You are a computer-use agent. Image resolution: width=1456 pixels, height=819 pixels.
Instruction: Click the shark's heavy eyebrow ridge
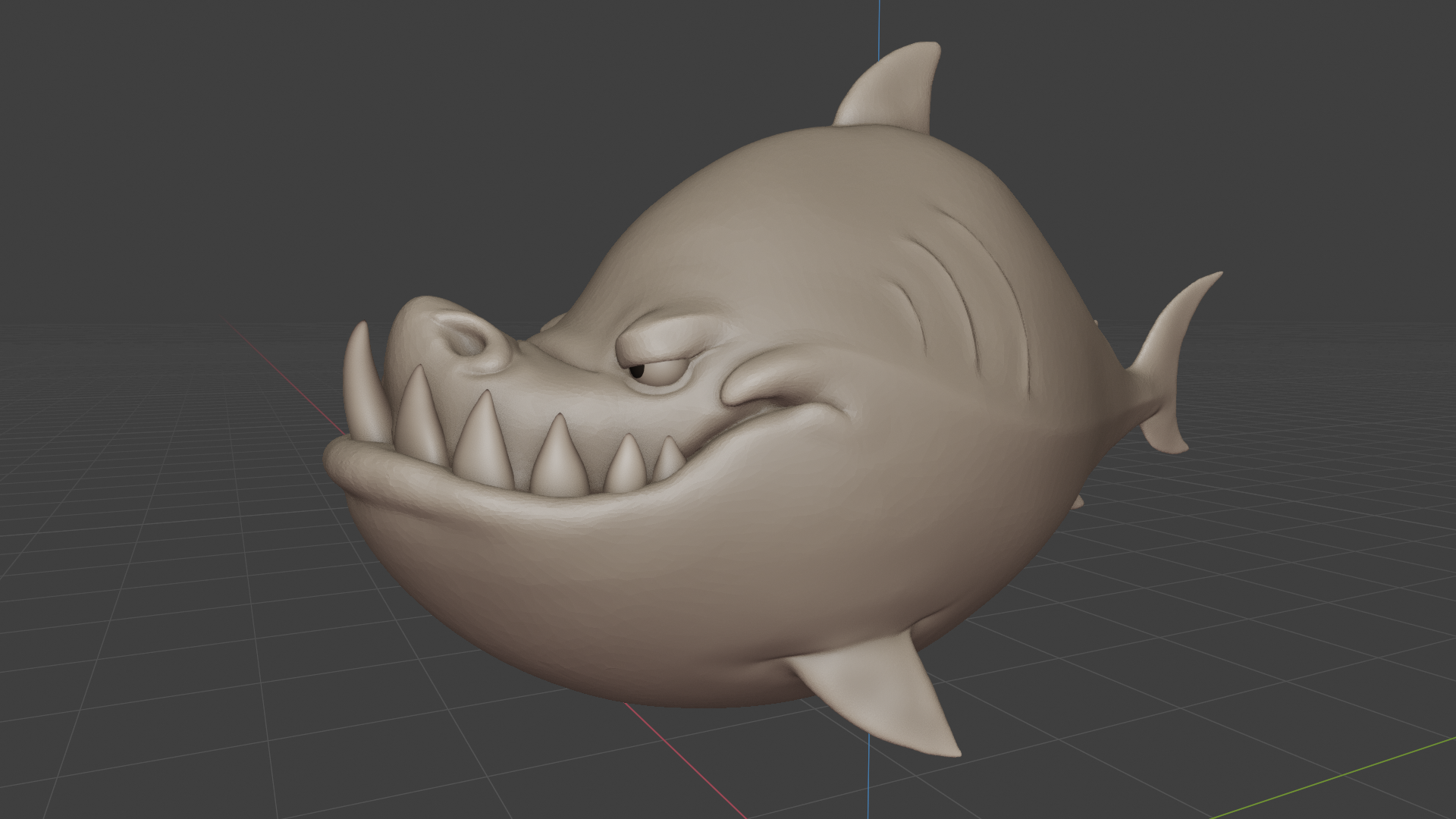click(660, 340)
